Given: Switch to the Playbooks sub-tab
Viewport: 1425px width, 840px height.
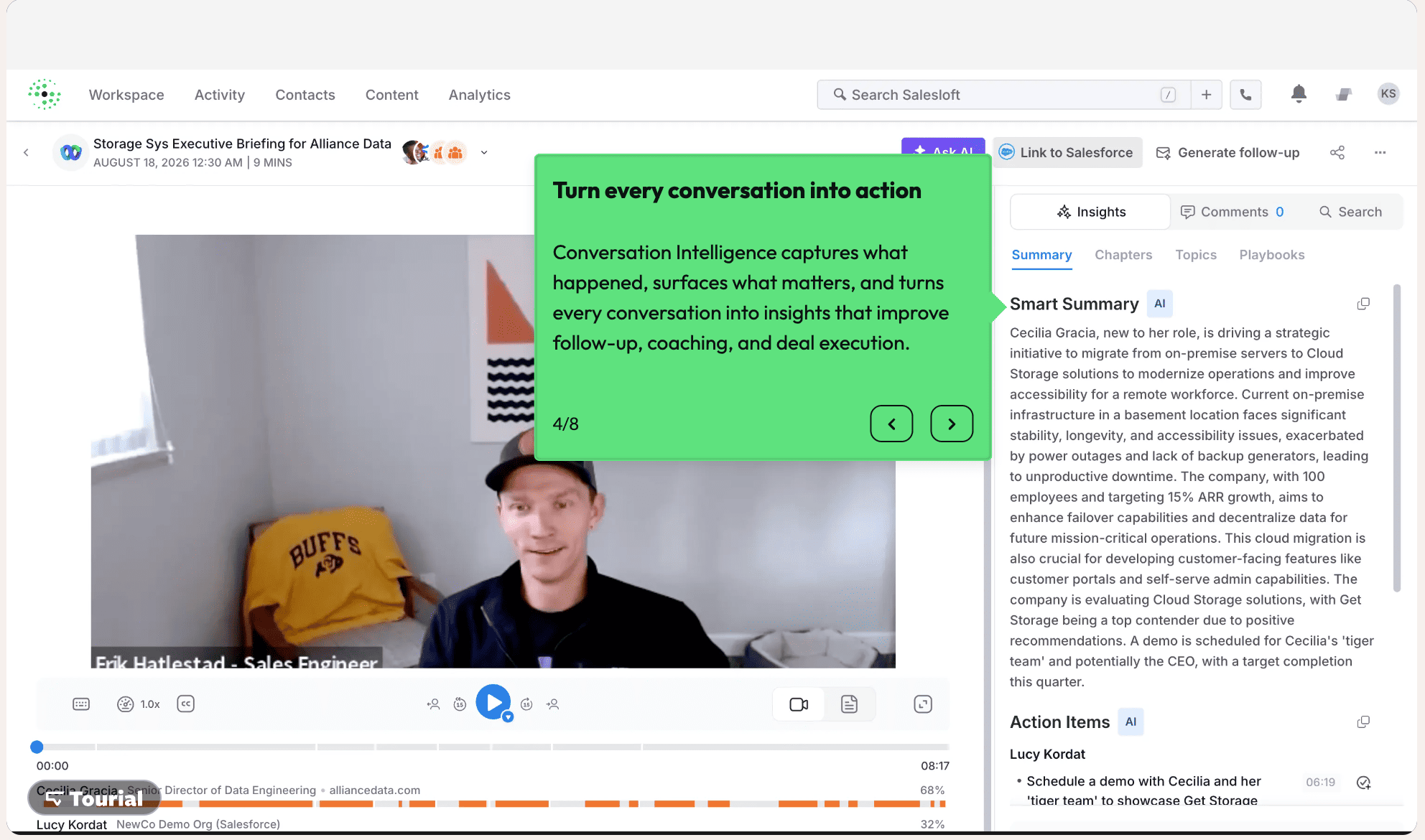Looking at the screenshot, I should coord(1272,255).
